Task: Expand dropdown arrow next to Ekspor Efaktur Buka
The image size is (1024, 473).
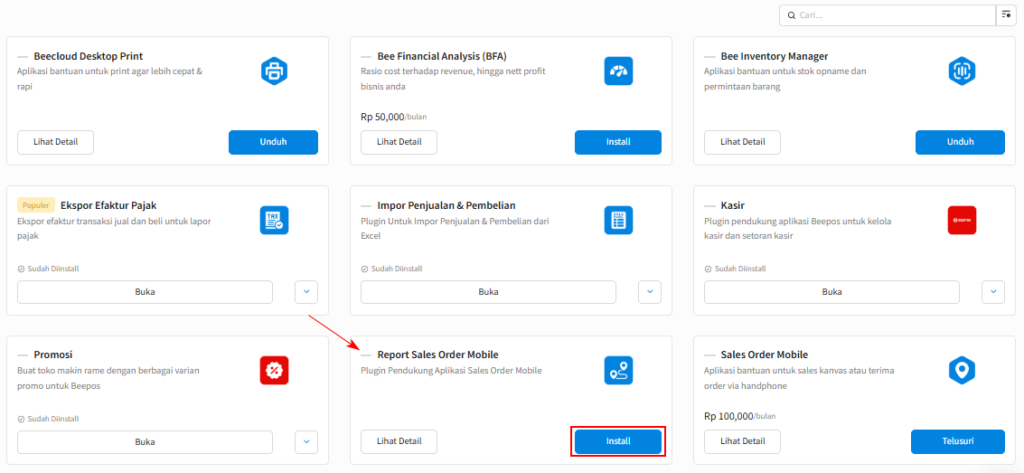Action: [x=306, y=292]
